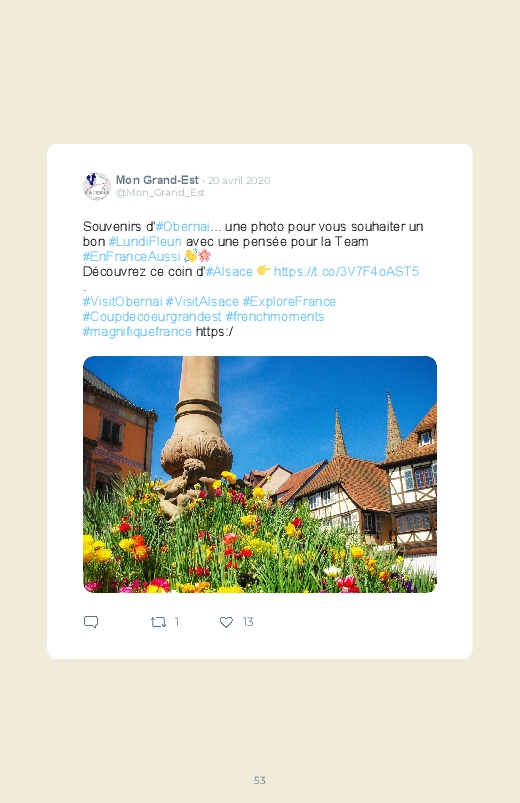This screenshot has height=803, width=520.
Task: Follow the t.co/3V7F4oAST5 link
Action: click(x=346, y=271)
